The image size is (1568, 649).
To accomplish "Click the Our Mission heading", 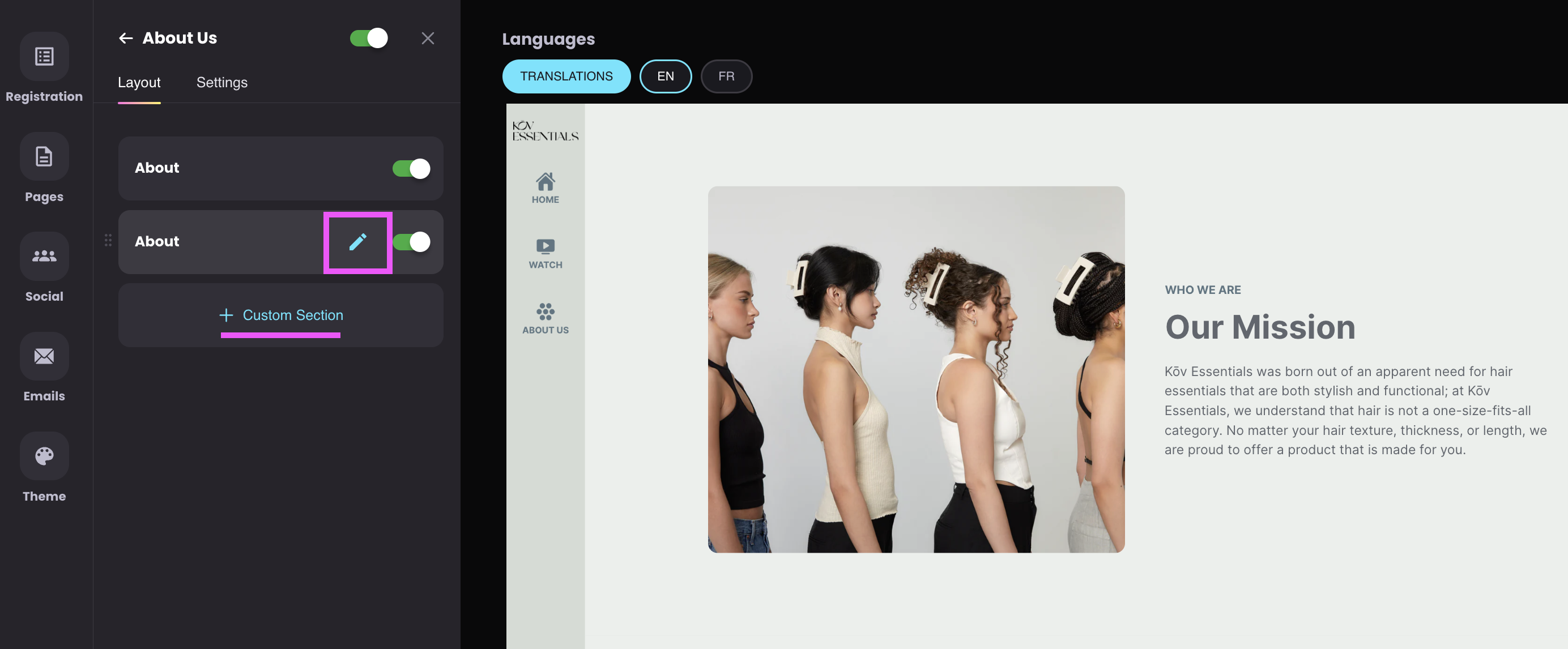I will click(1259, 327).
